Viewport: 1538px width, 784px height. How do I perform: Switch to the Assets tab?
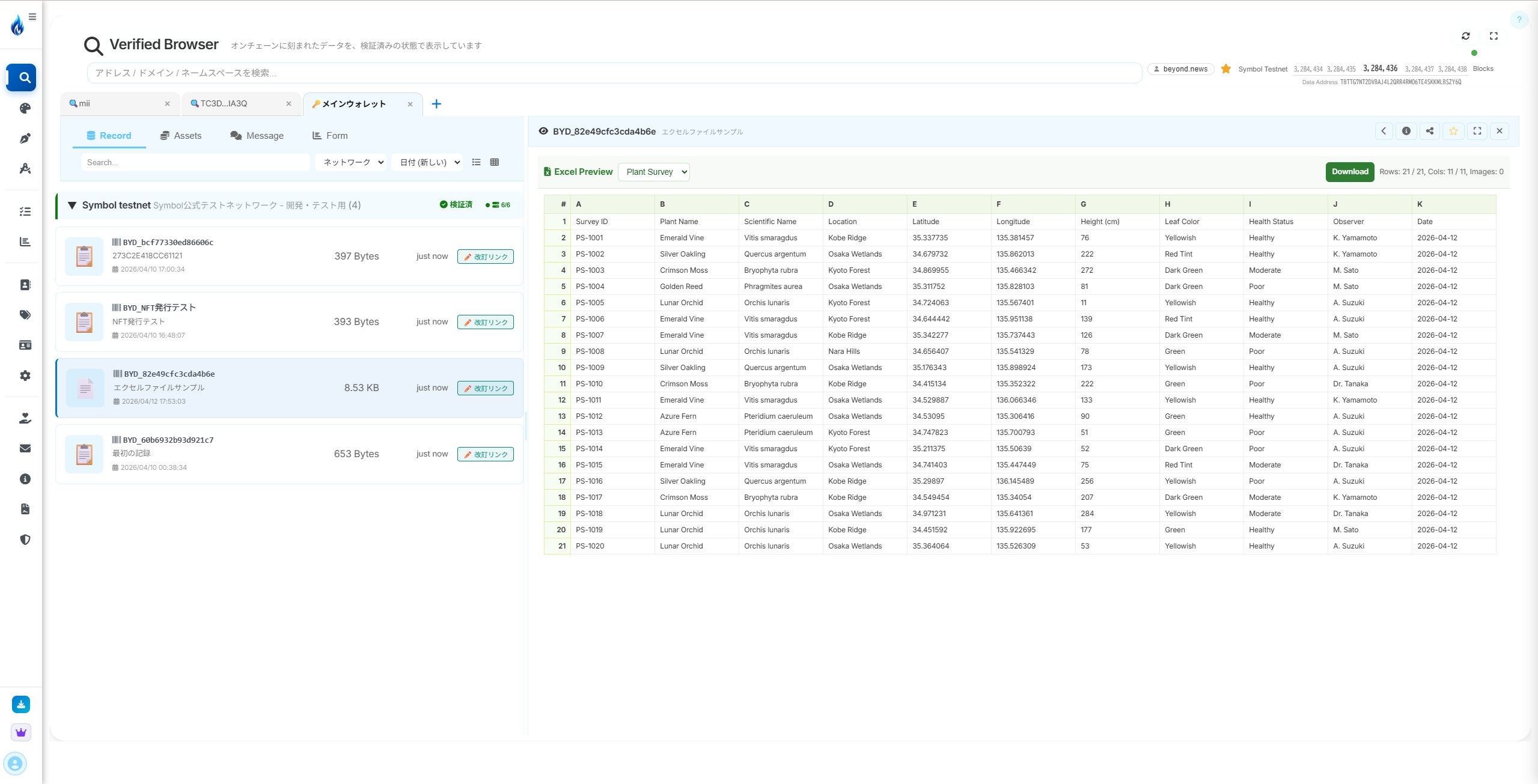click(181, 136)
